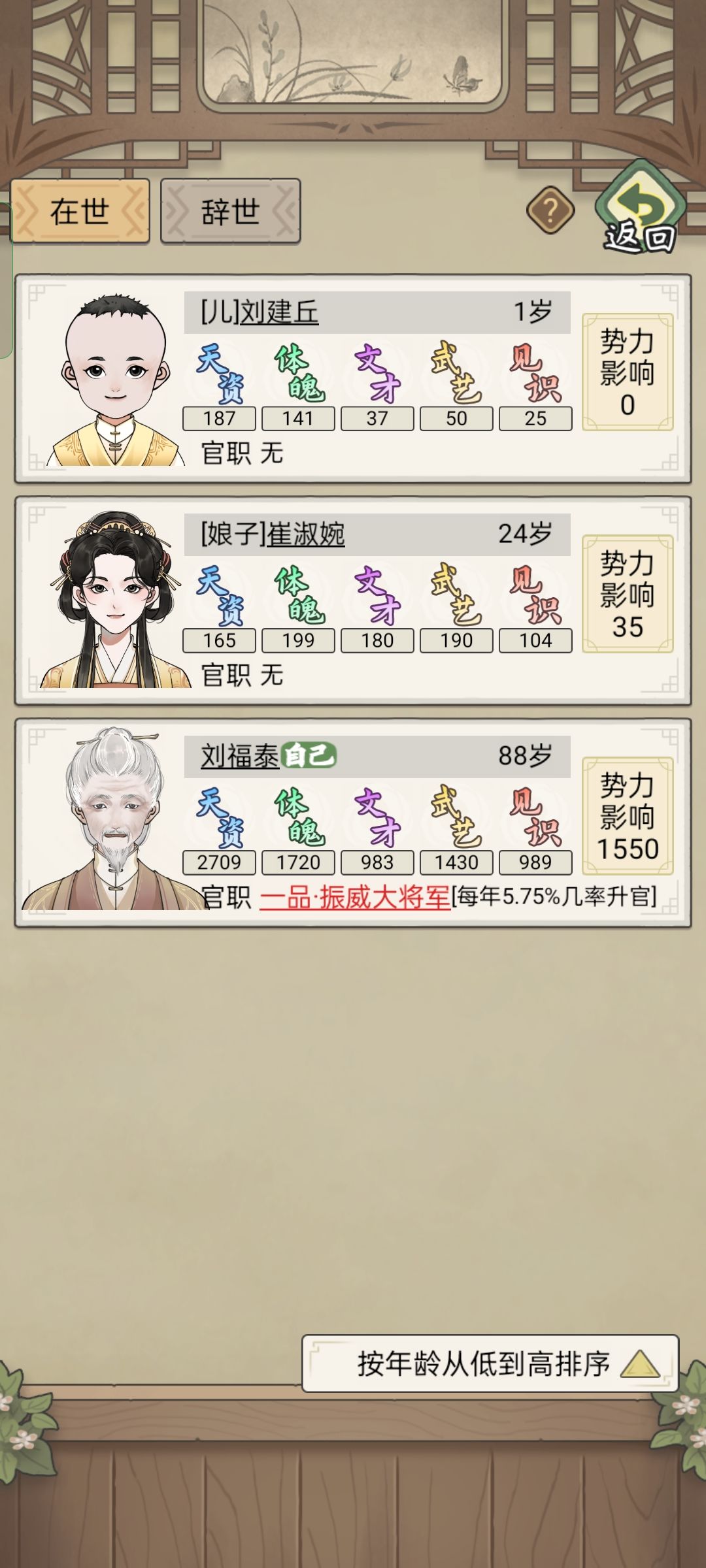Tap the 势力影响 35 box

click(628, 594)
